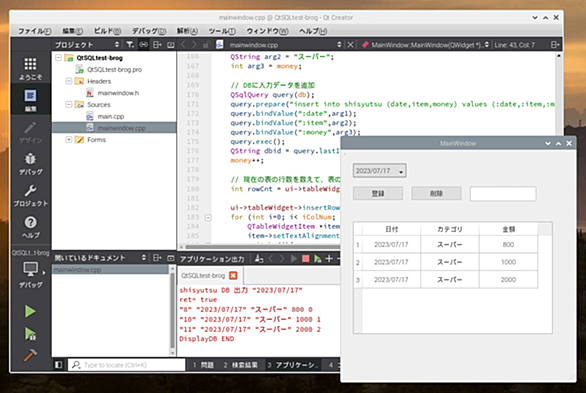Select table cell 800 in MainWindow
This screenshot has width=586, height=393.
click(508, 244)
